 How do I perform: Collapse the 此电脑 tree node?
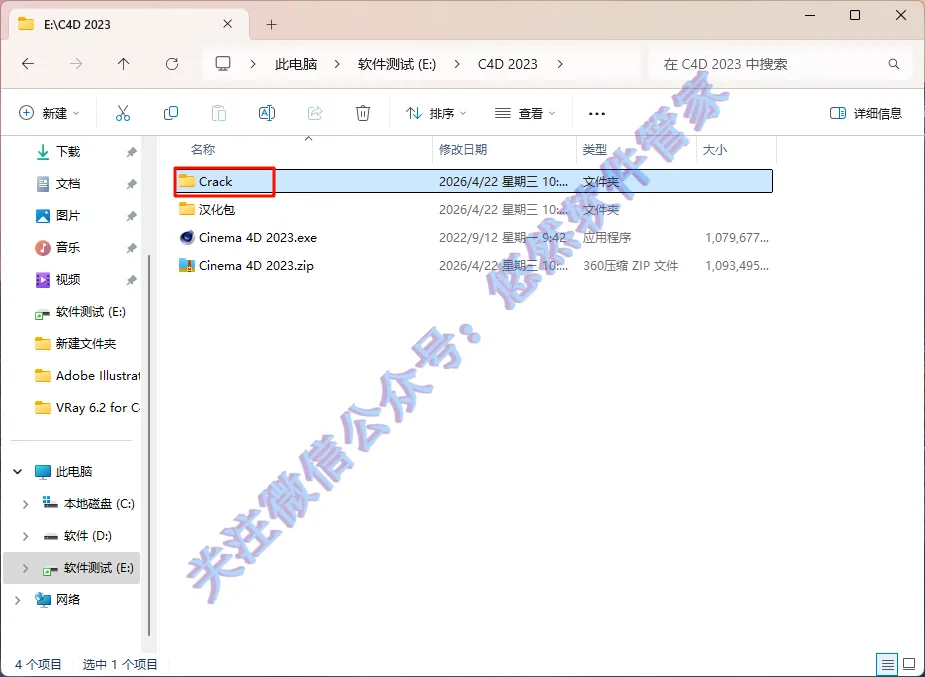(x=18, y=471)
